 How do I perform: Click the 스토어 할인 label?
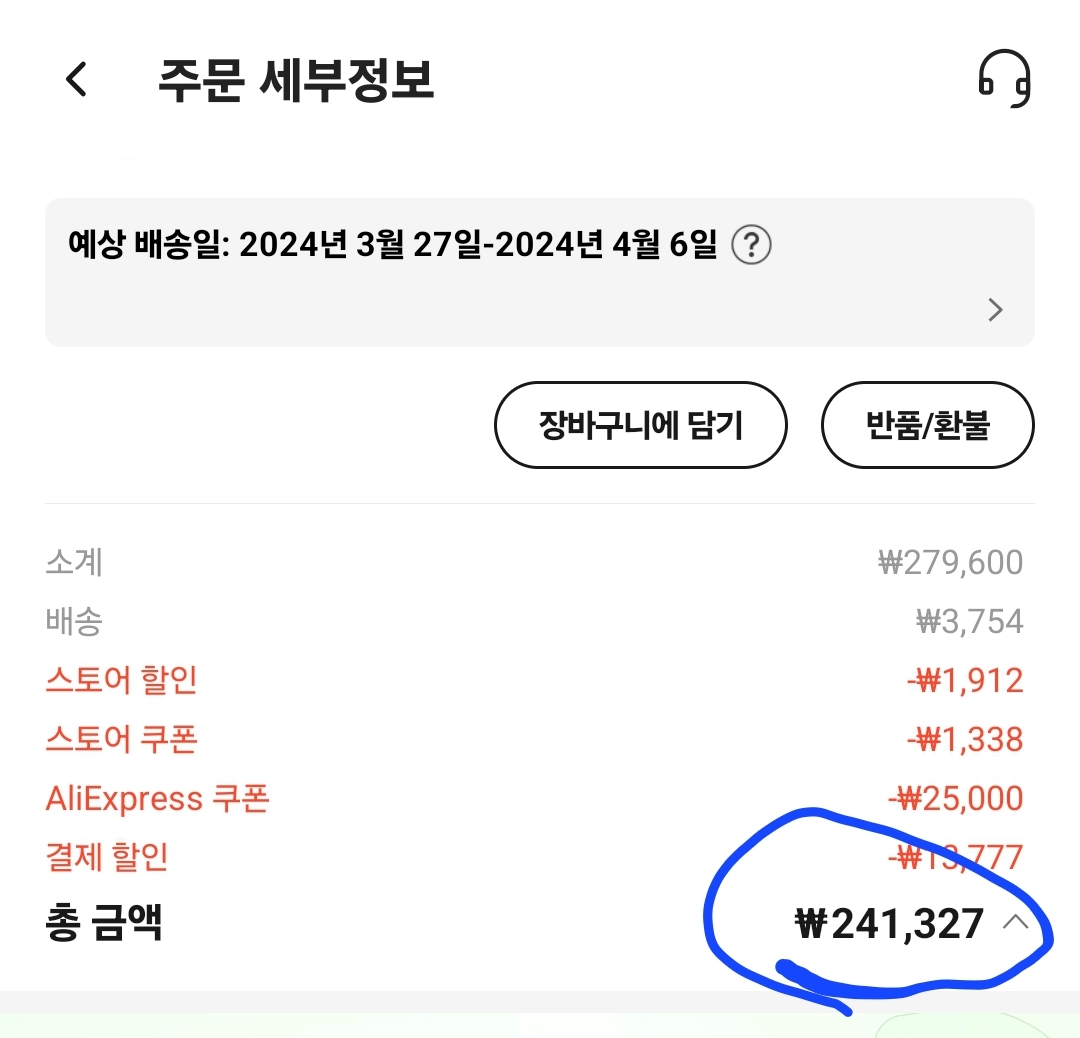coord(121,680)
